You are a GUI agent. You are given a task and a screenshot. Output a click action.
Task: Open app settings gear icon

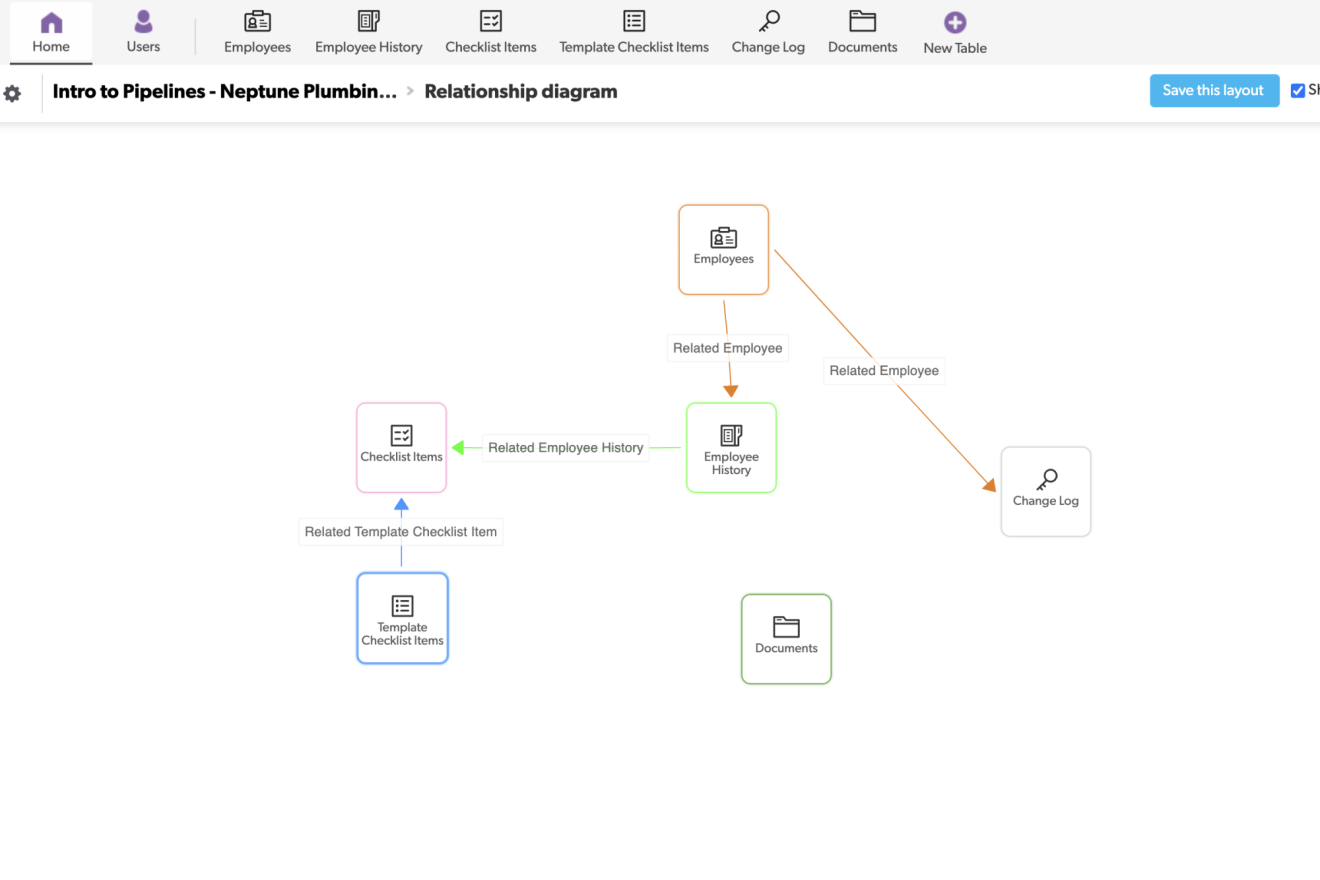point(12,93)
